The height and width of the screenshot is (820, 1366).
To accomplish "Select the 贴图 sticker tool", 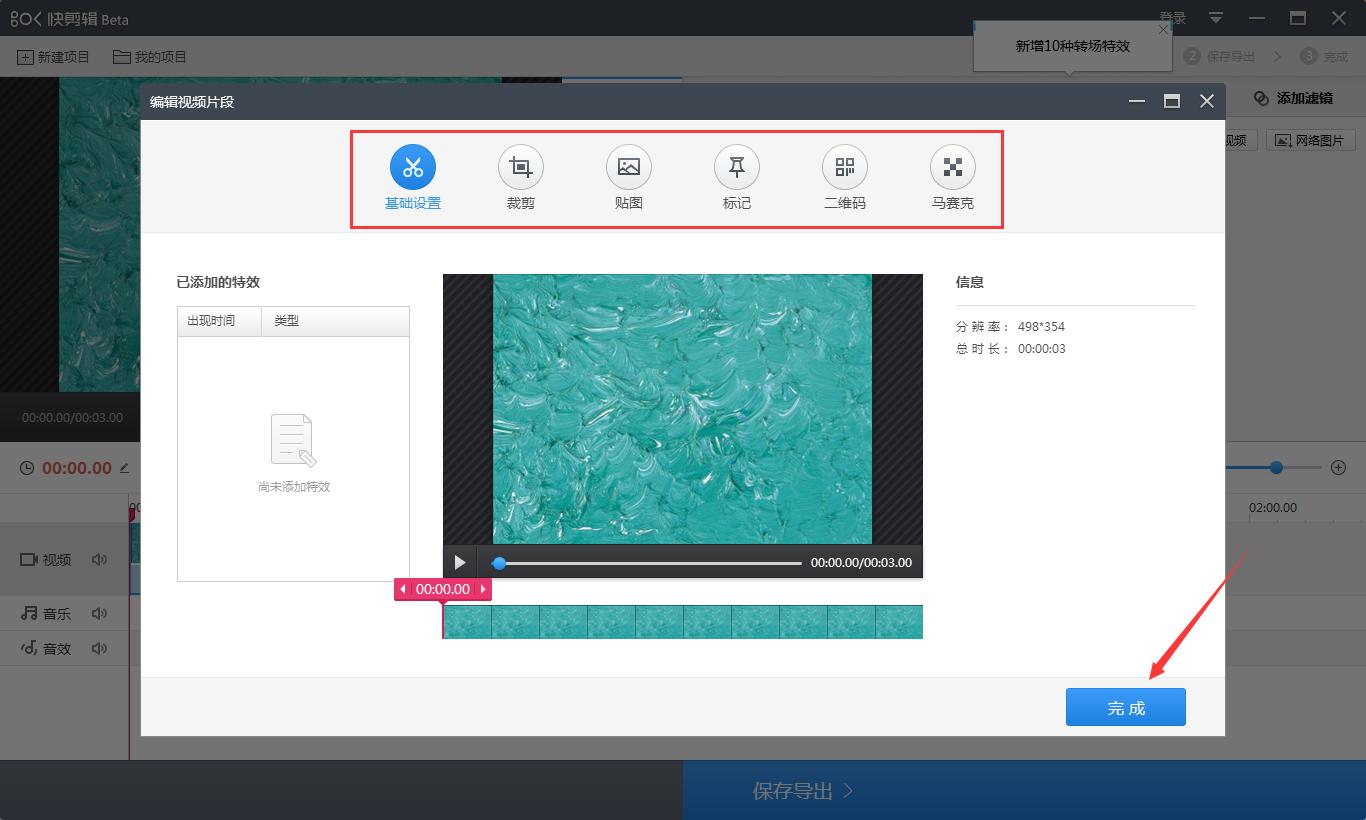I will point(628,166).
